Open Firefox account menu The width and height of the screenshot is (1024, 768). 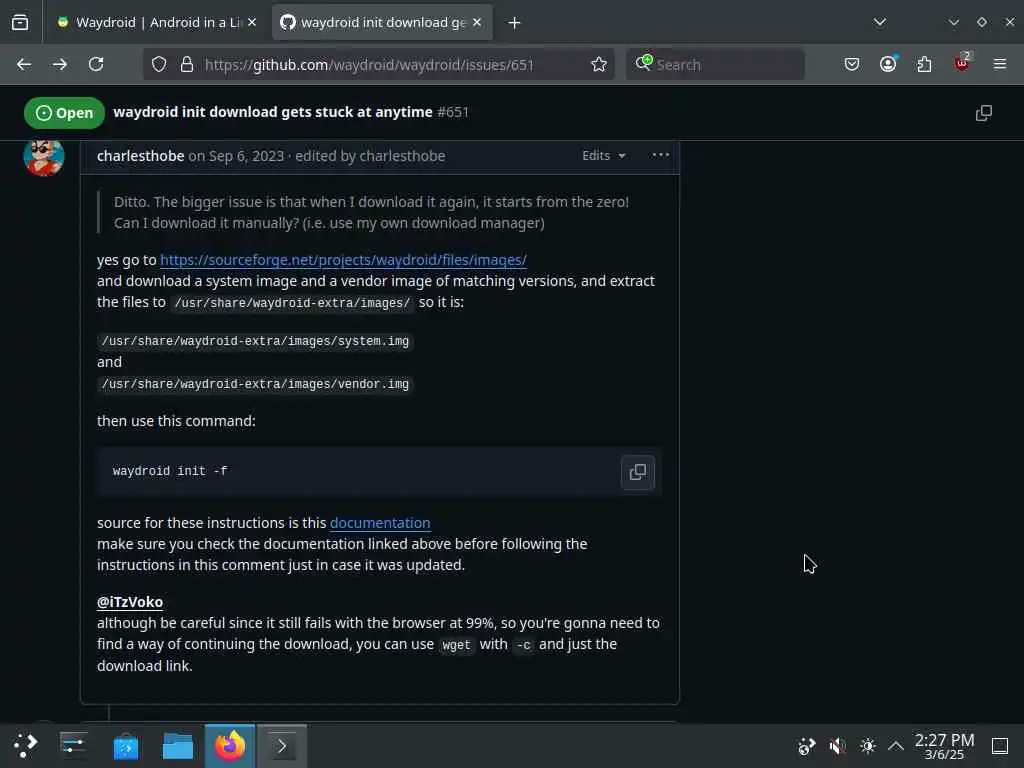click(x=888, y=65)
